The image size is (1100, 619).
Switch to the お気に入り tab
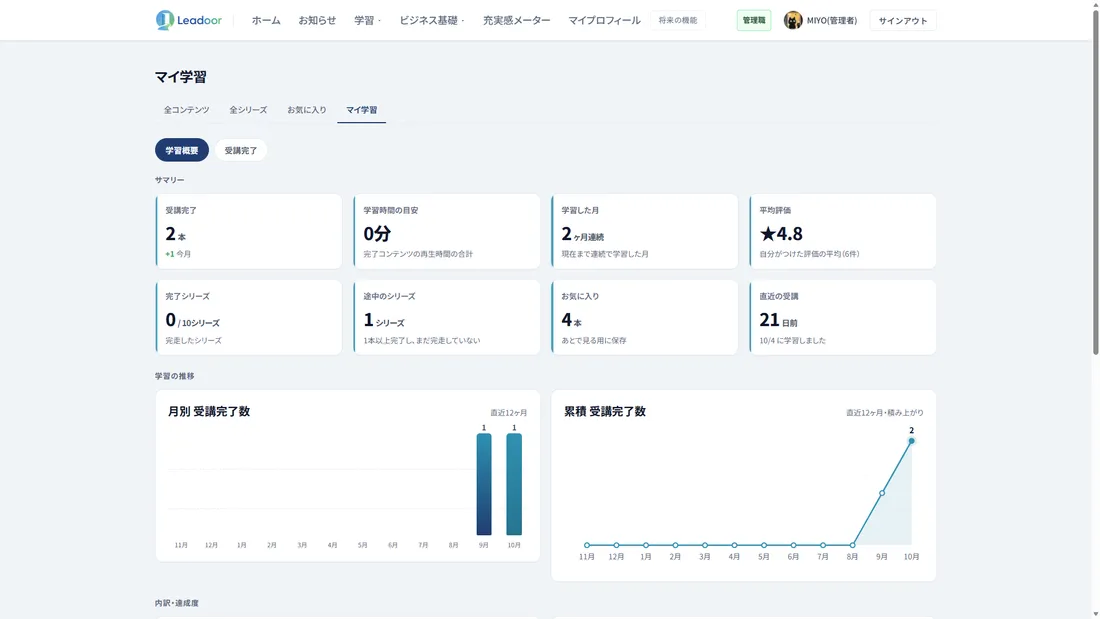(x=307, y=110)
